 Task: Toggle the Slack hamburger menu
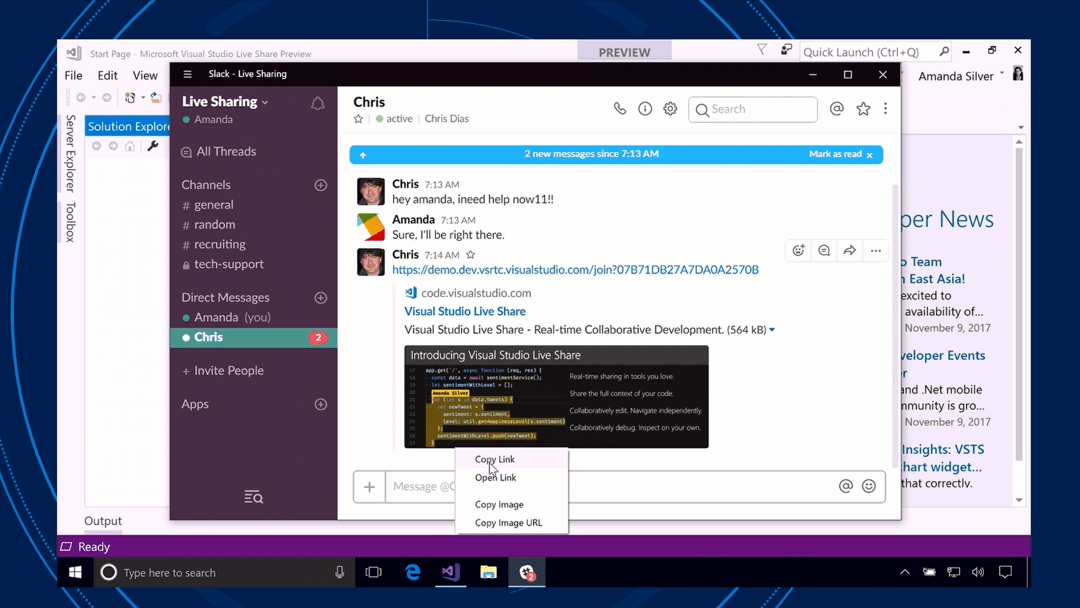pyautogui.click(x=187, y=74)
